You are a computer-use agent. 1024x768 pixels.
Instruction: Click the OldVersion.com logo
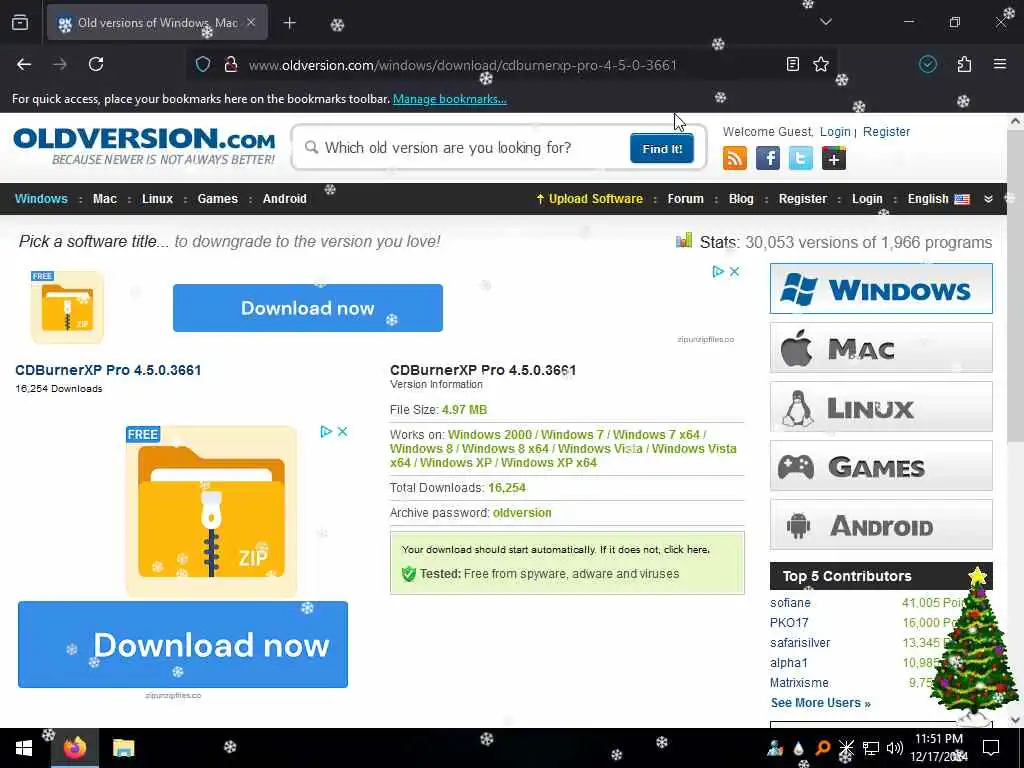(144, 146)
